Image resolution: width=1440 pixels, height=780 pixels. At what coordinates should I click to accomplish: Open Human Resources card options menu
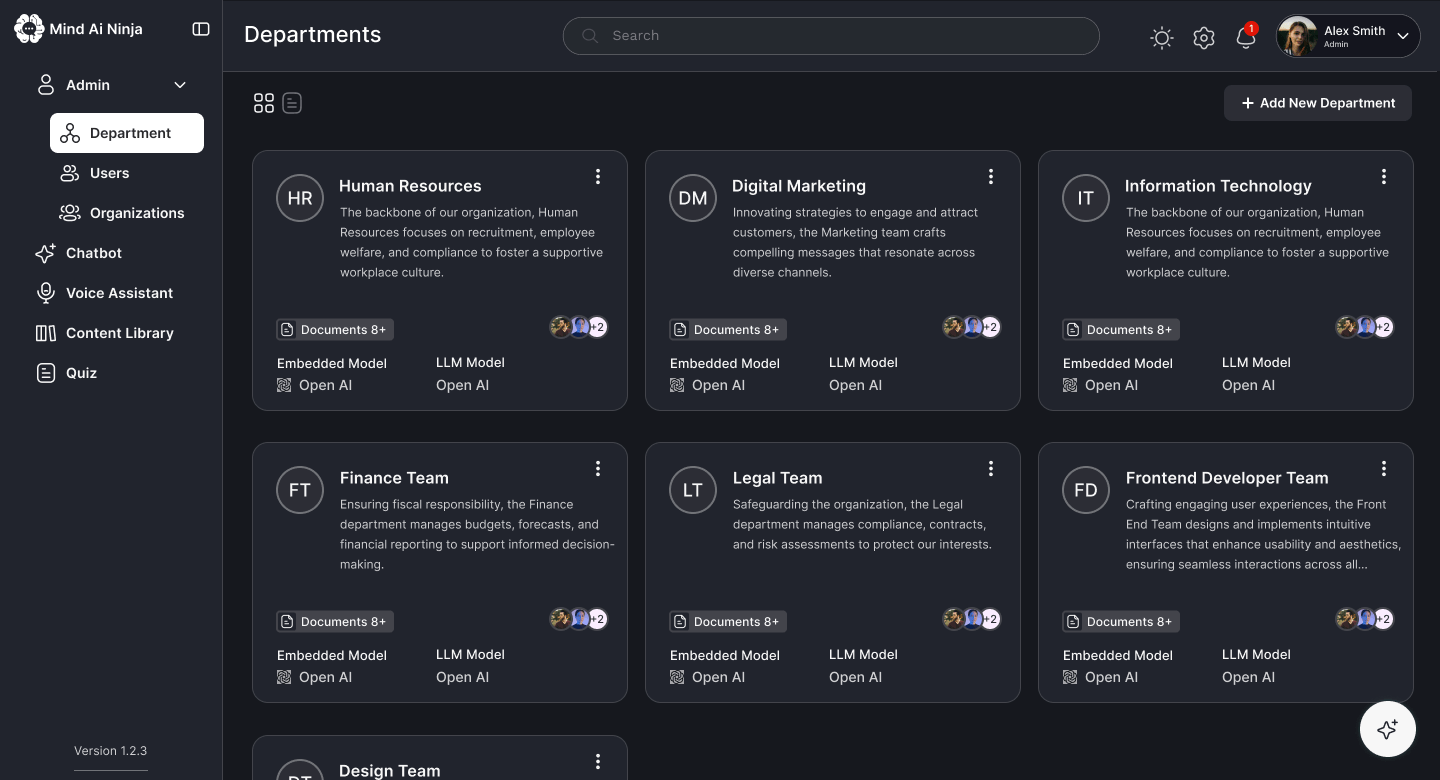pos(598,177)
